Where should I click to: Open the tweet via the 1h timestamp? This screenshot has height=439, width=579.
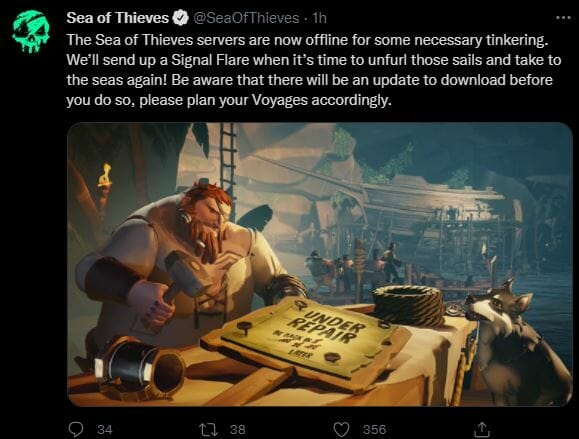click(319, 18)
